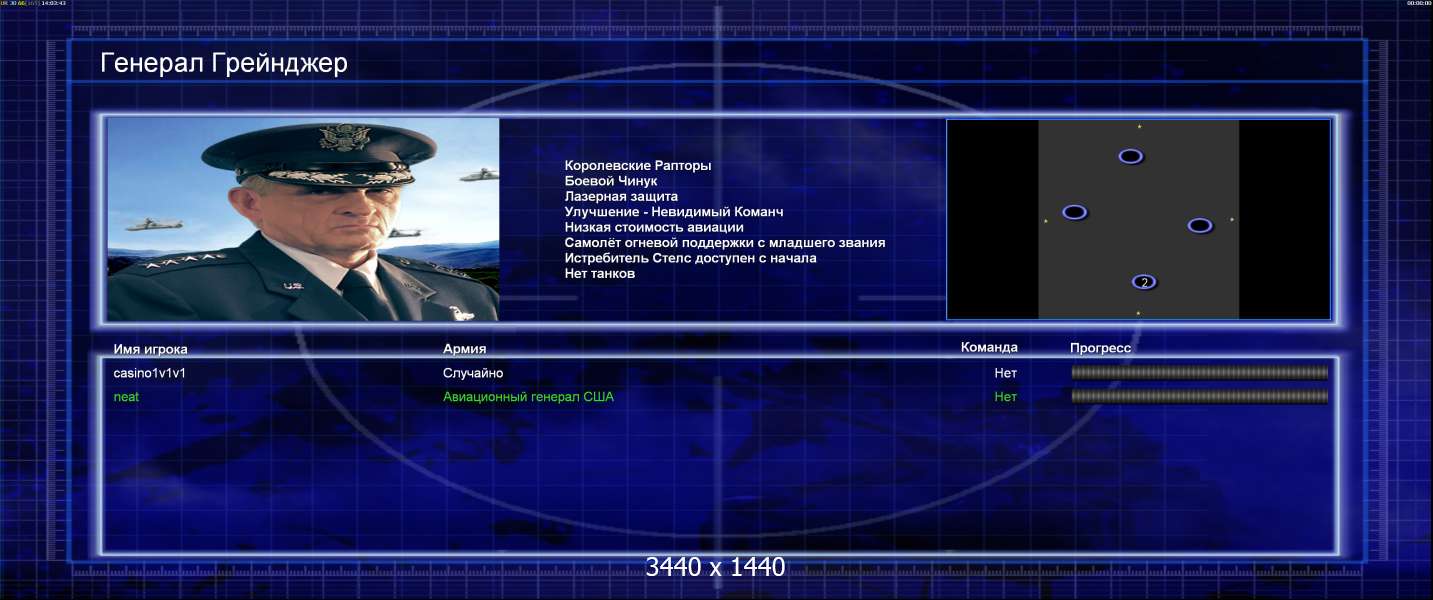The height and width of the screenshot is (600, 1433).
Task: Select the northern empty start position on map
Action: coord(1131,156)
